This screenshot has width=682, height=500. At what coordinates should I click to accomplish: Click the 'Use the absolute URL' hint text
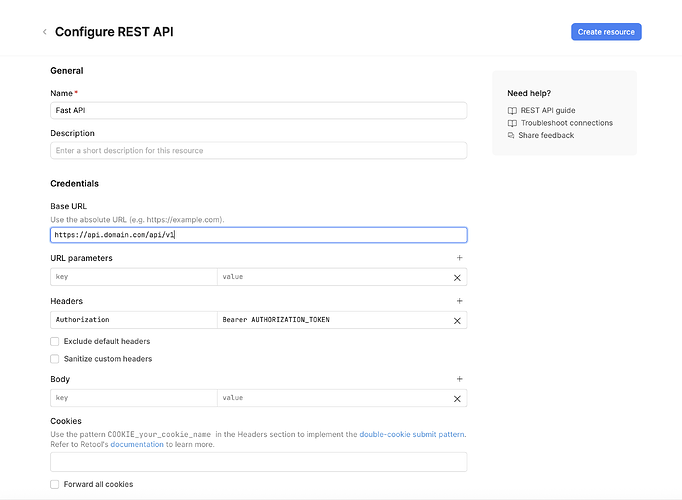point(137,220)
